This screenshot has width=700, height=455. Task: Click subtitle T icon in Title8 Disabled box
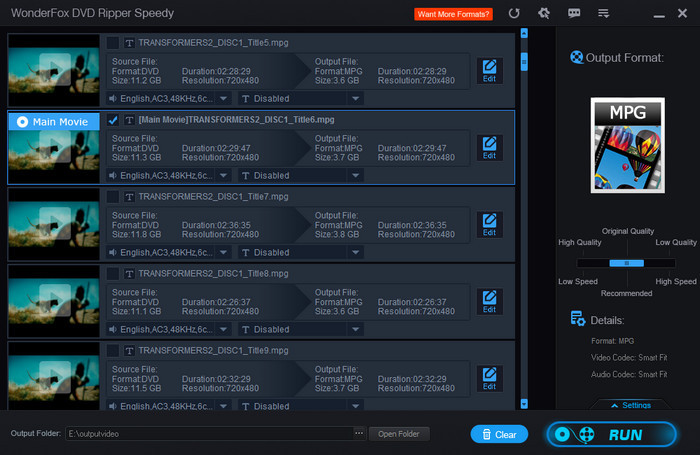point(246,330)
